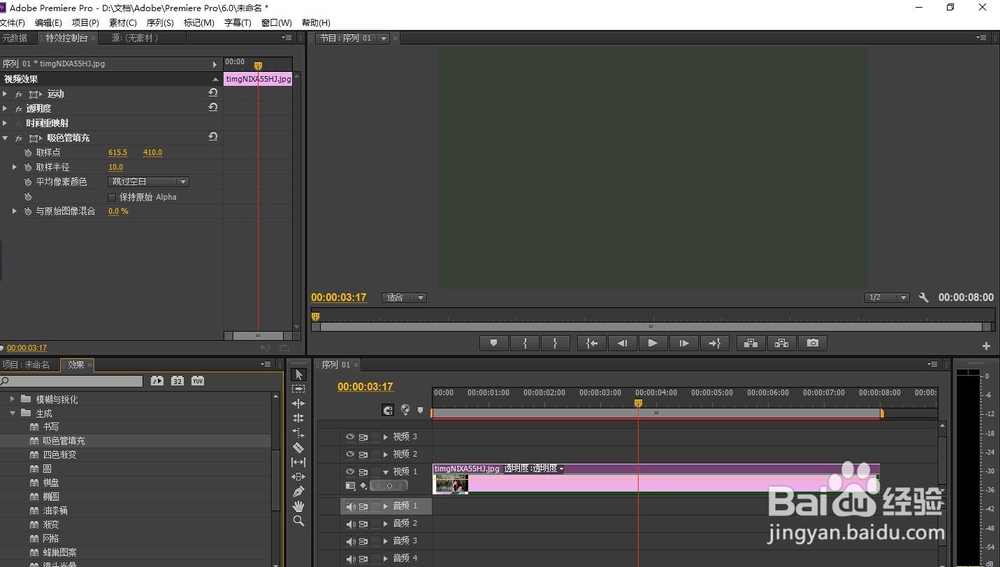Viewport: 1000px width, 567px height.
Task: Switch to the 项目: 未命名 tab
Action: tap(26, 365)
